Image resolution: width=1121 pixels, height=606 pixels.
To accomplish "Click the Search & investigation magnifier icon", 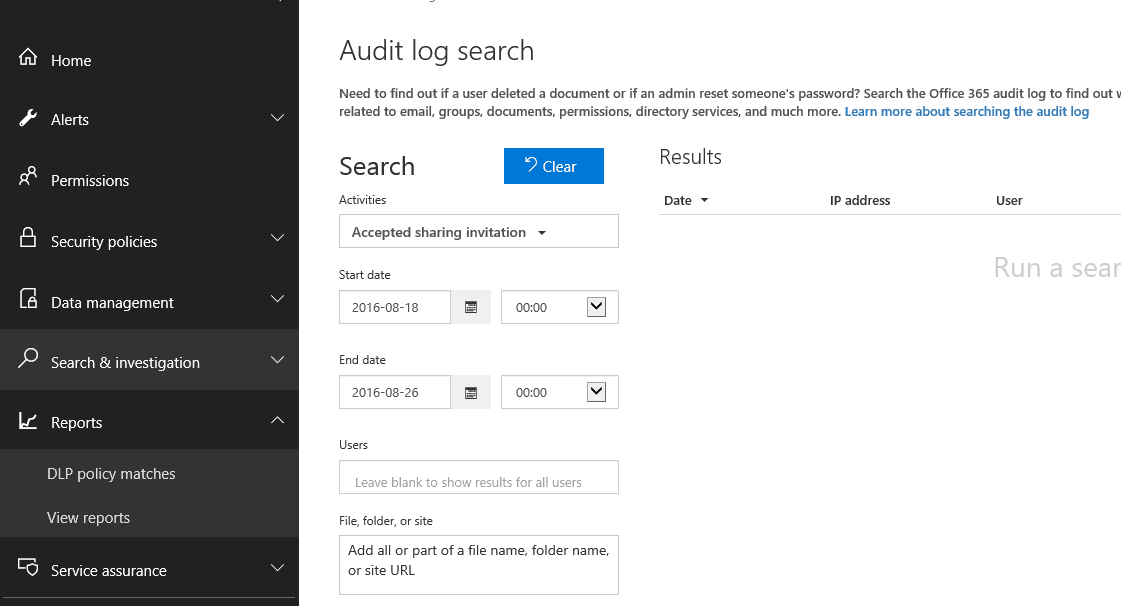I will pos(28,360).
